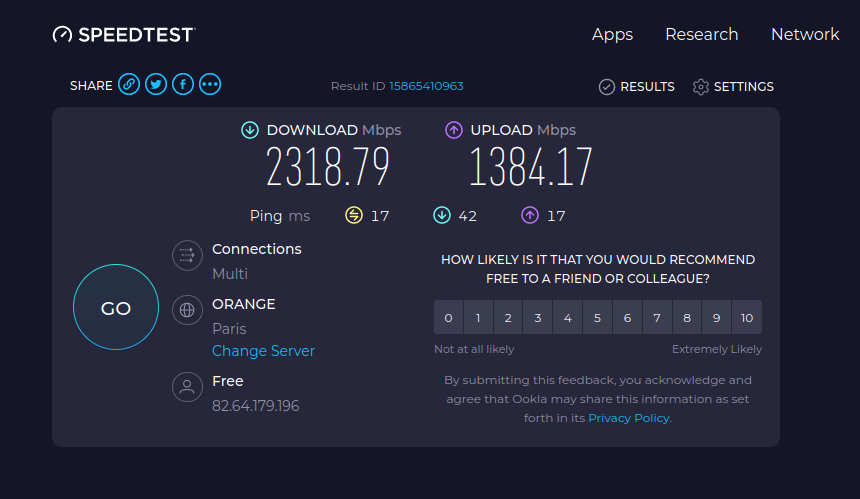This screenshot has height=499, width=860.
Task: Click the Free provider name
Action: [x=228, y=381]
